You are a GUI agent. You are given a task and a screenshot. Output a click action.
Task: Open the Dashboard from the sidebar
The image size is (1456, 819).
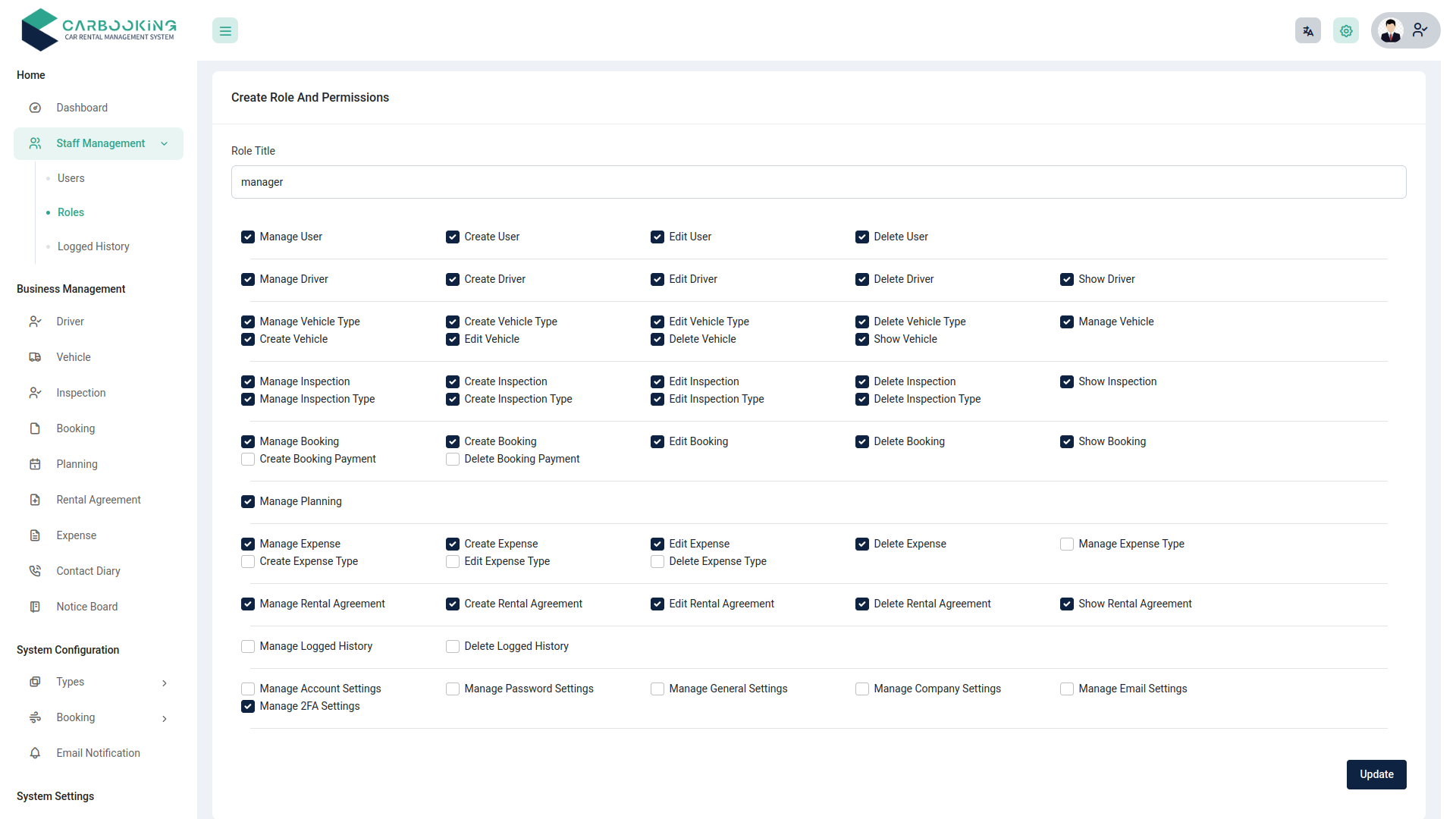click(82, 108)
